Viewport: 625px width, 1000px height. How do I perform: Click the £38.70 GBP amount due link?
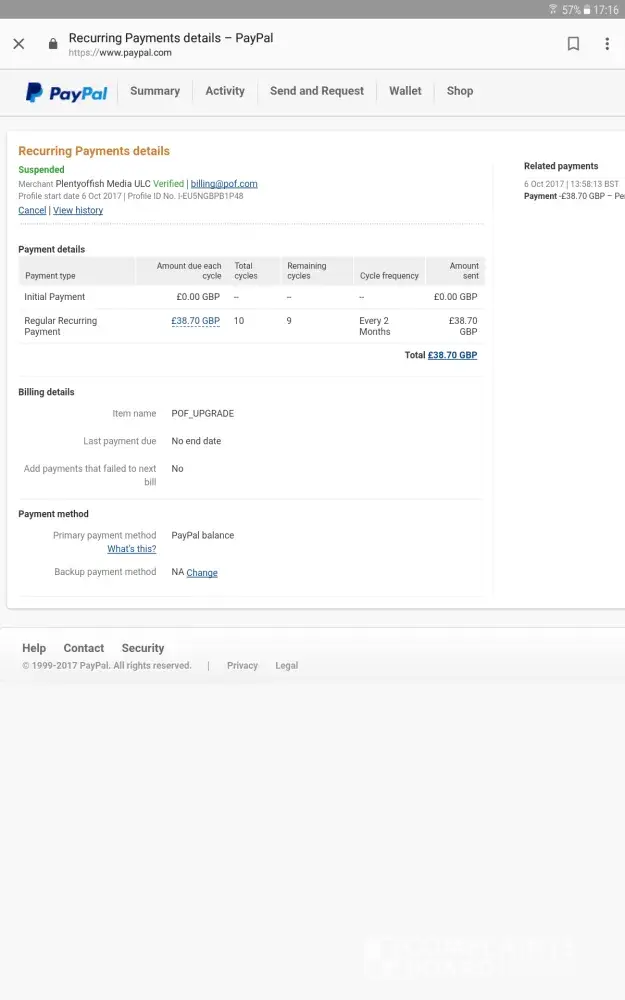tap(195, 321)
